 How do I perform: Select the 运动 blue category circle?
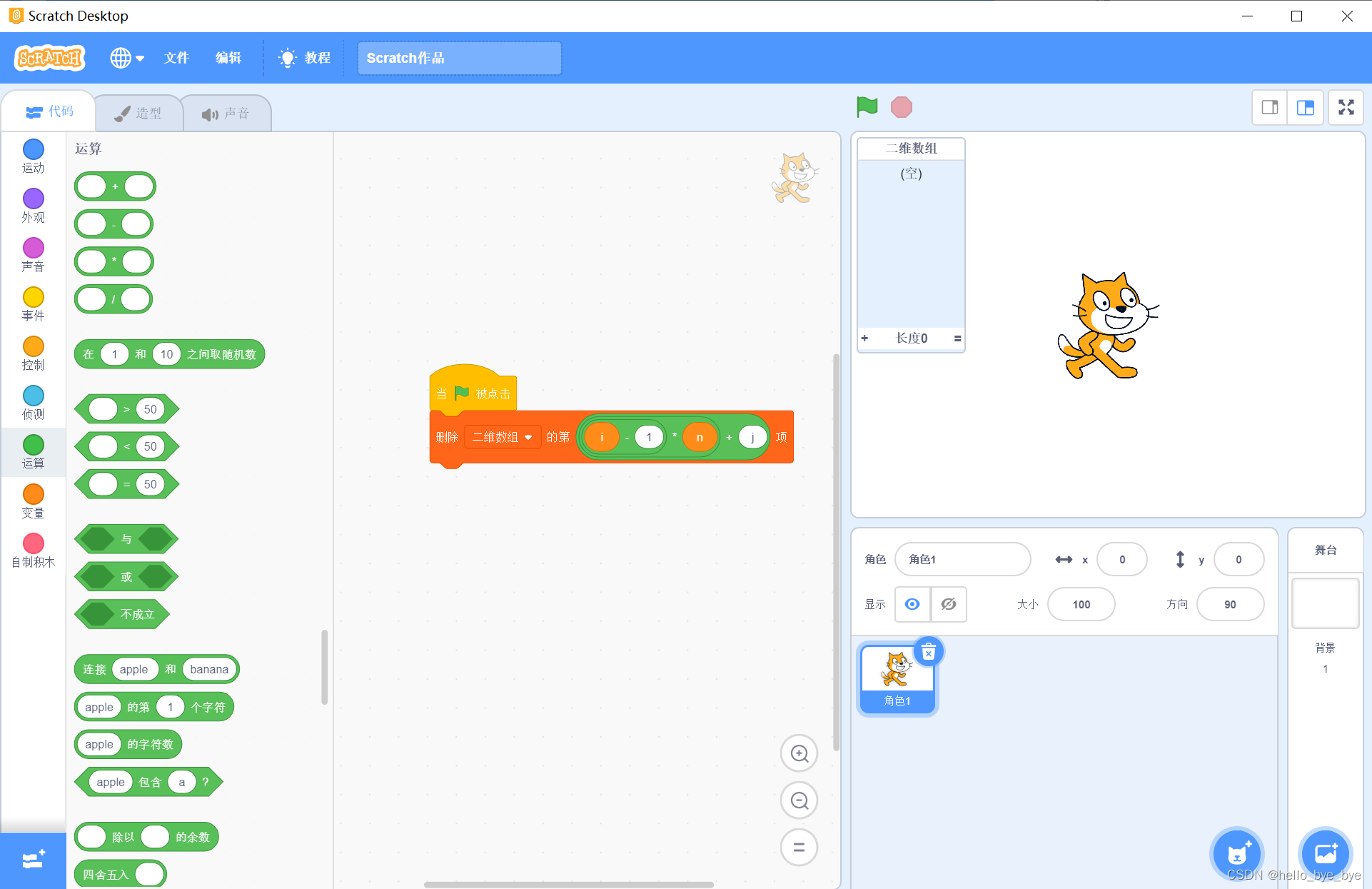33,149
